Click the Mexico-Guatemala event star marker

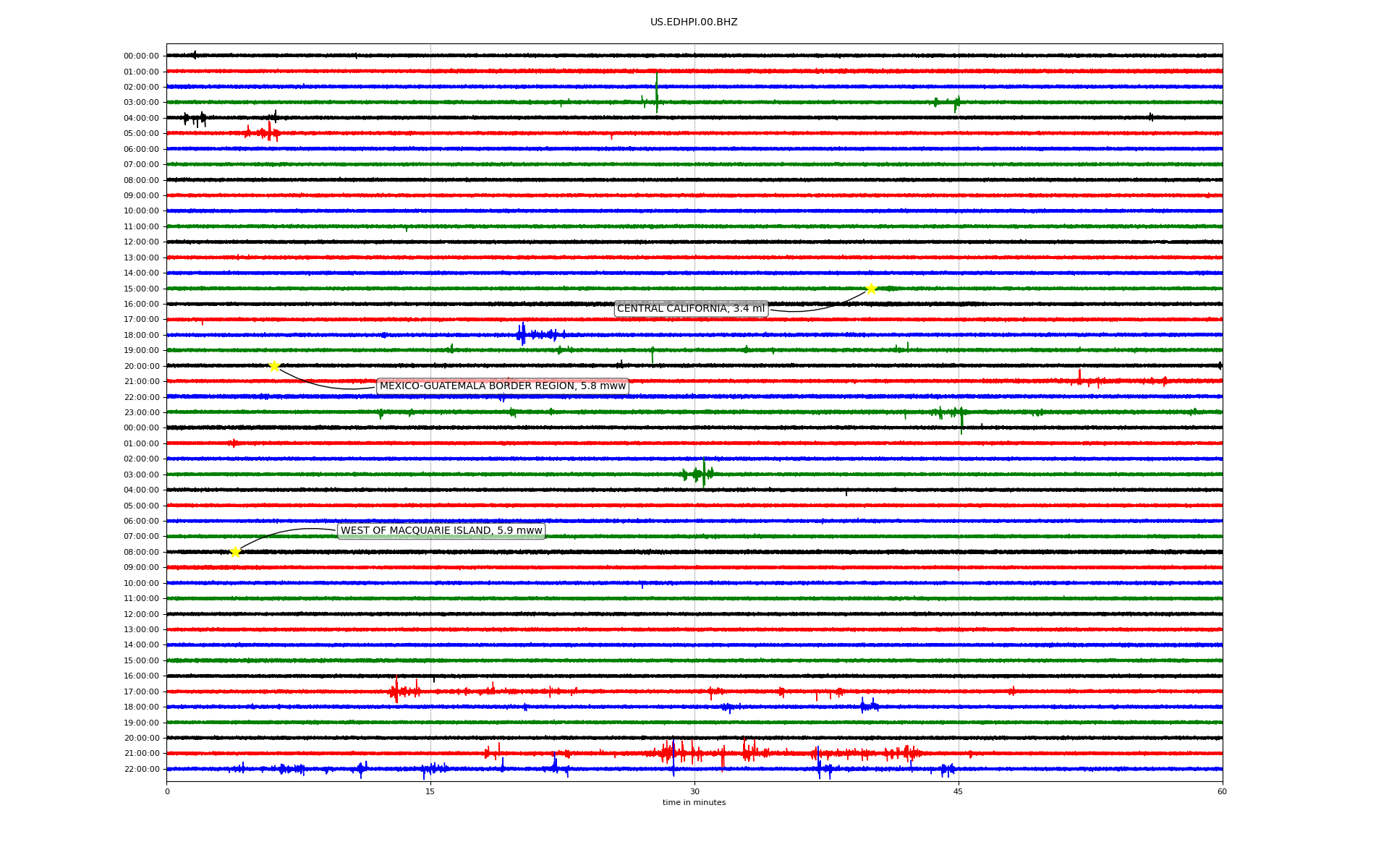click(x=274, y=366)
